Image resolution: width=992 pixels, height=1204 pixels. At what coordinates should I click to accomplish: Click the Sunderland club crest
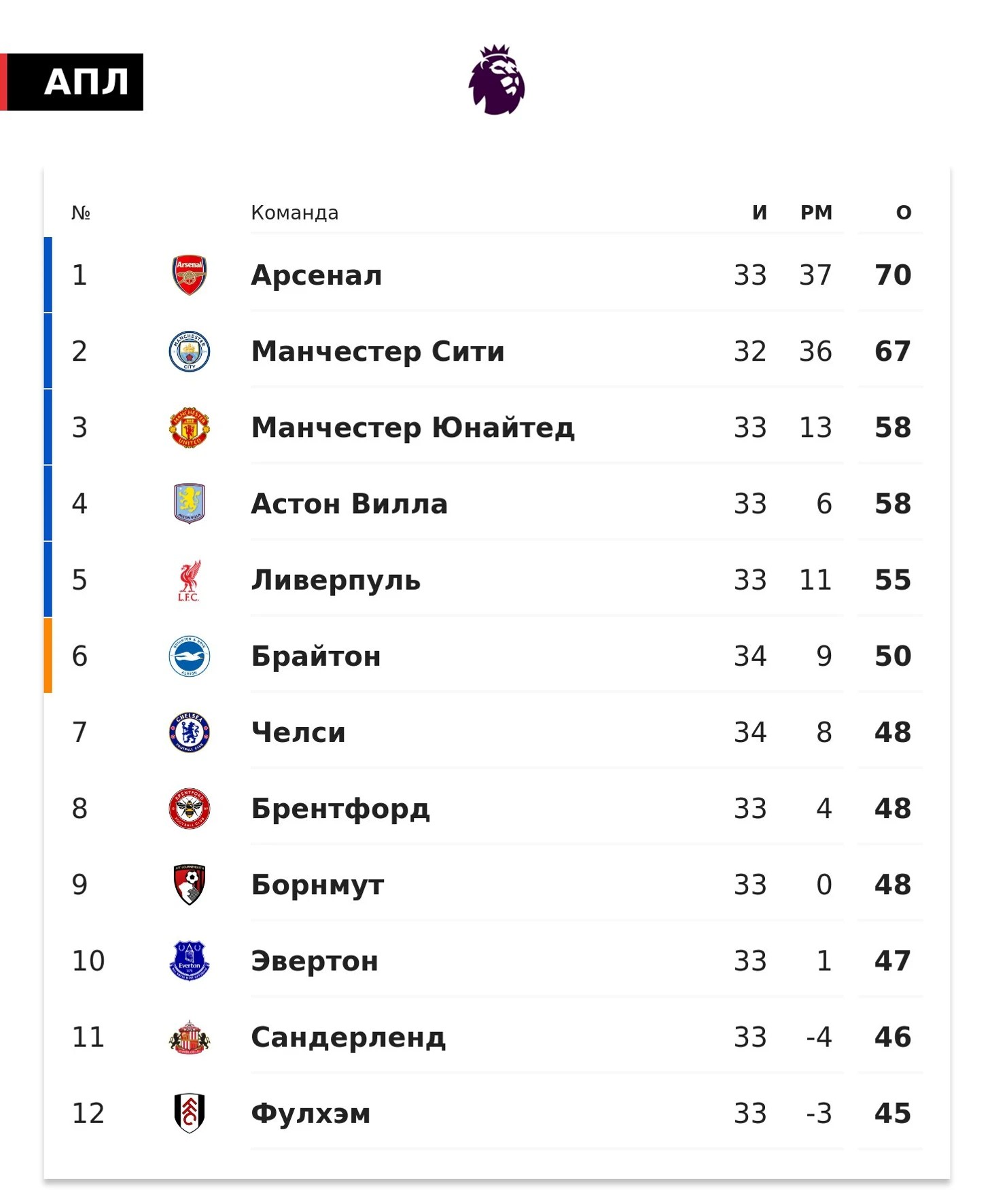[189, 1038]
